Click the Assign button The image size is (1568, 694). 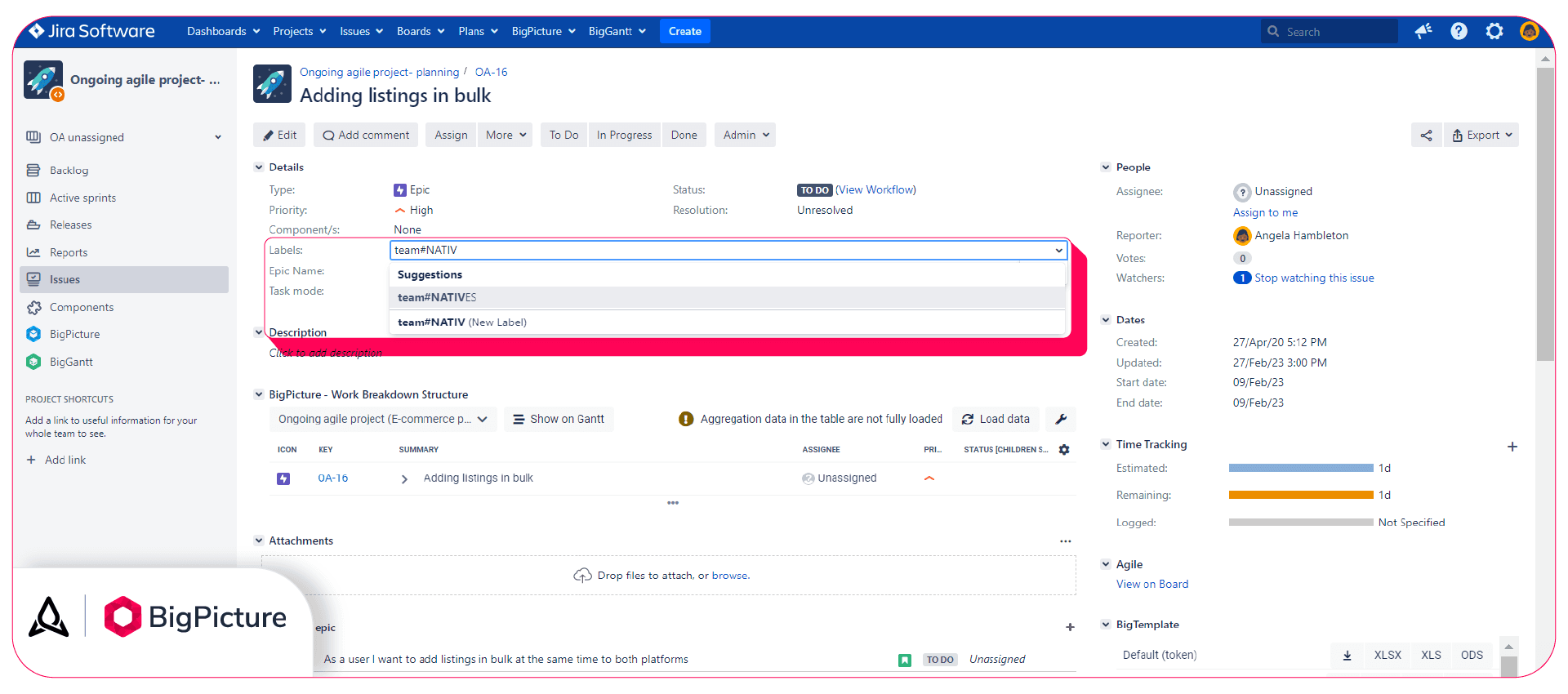point(451,135)
